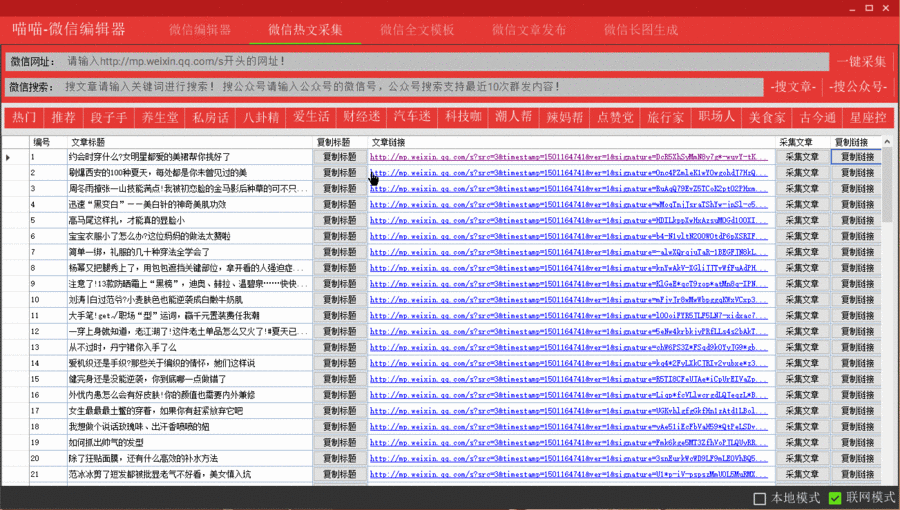This screenshot has height=510, width=900.
Task: Open article link in row 9
Action: pos(569,283)
